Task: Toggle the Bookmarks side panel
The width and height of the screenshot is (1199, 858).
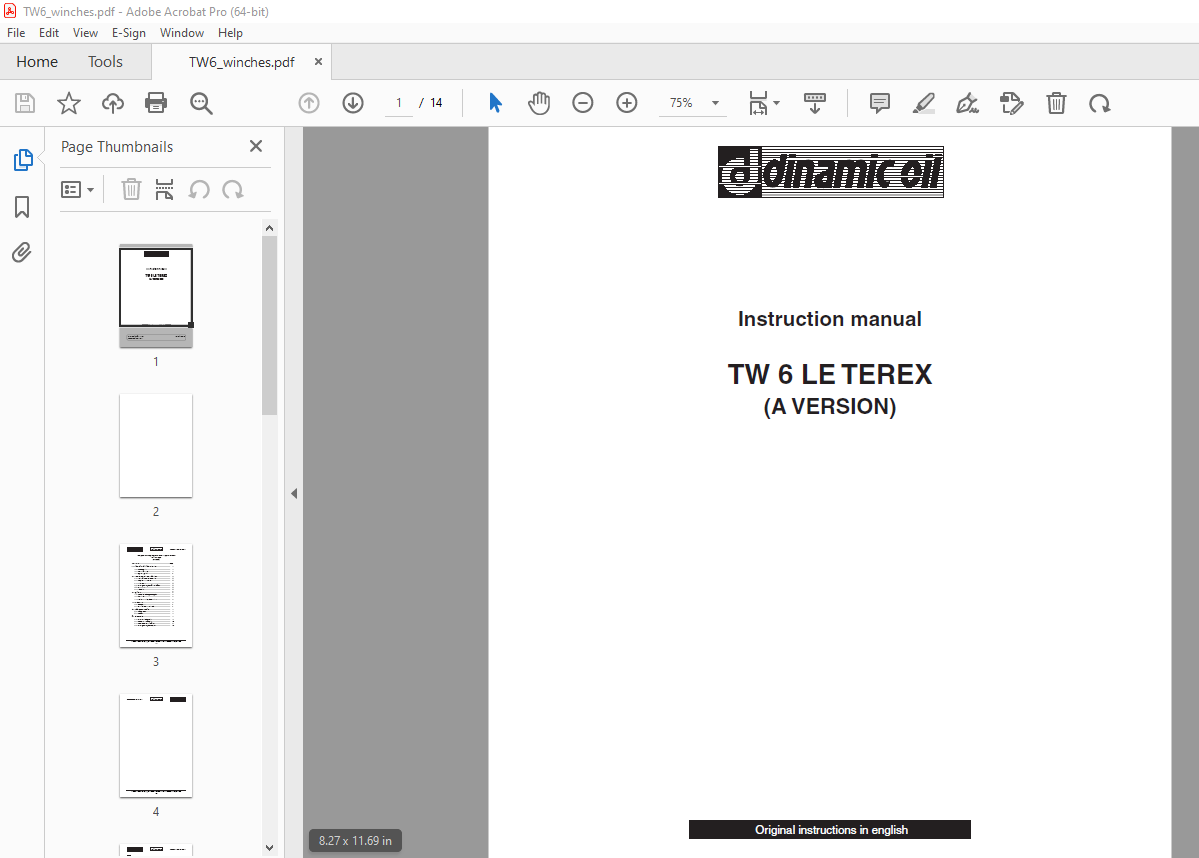Action: pyautogui.click(x=22, y=207)
